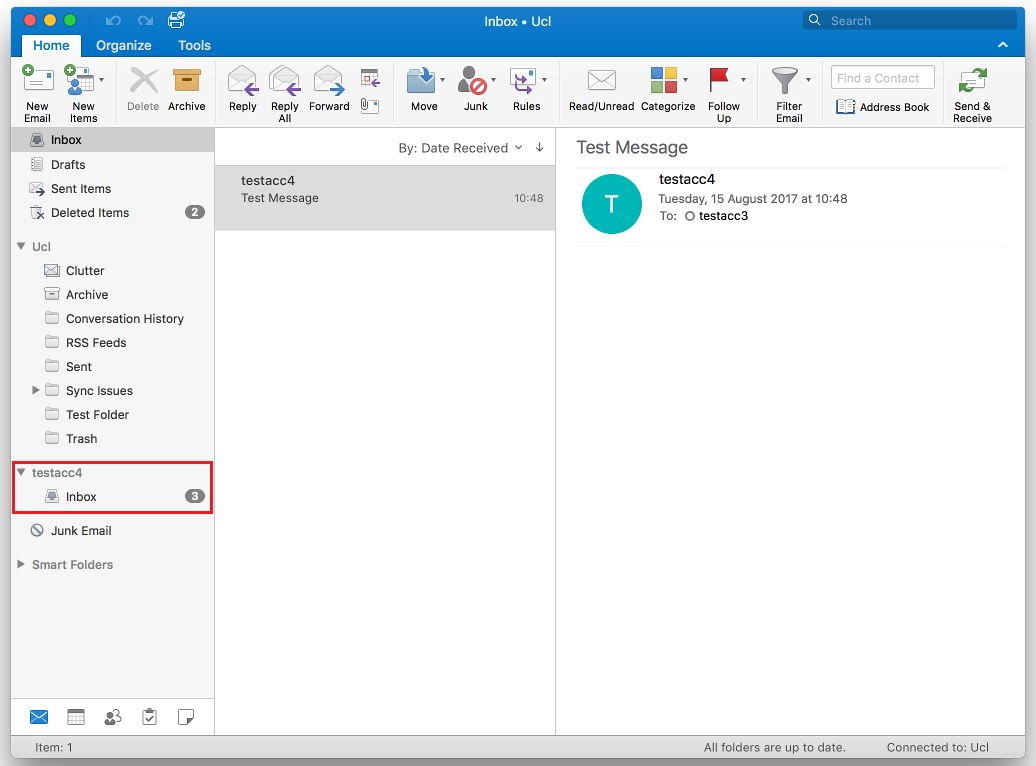Open the Trash folder
Viewport: 1036px width, 766px height.
(113, 439)
